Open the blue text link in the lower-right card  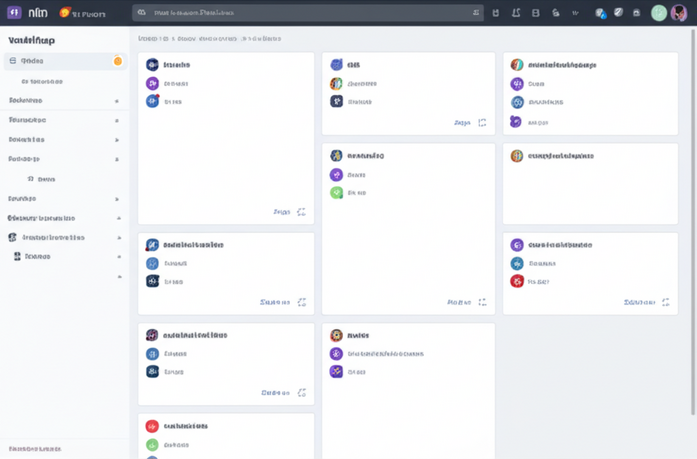(639, 302)
